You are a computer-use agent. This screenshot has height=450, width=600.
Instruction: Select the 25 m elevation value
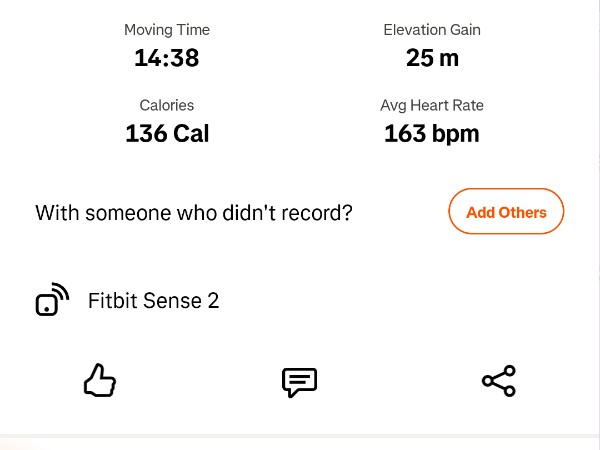point(432,58)
